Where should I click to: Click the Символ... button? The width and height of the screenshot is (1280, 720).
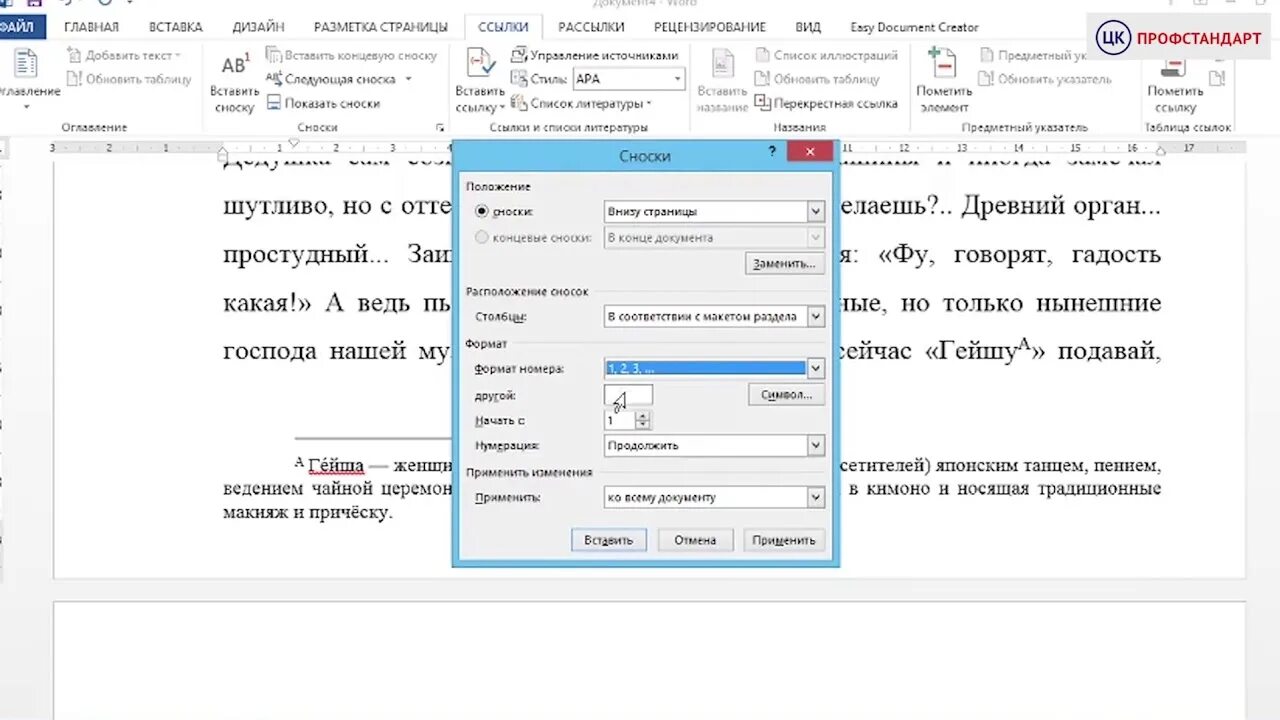tap(786, 395)
